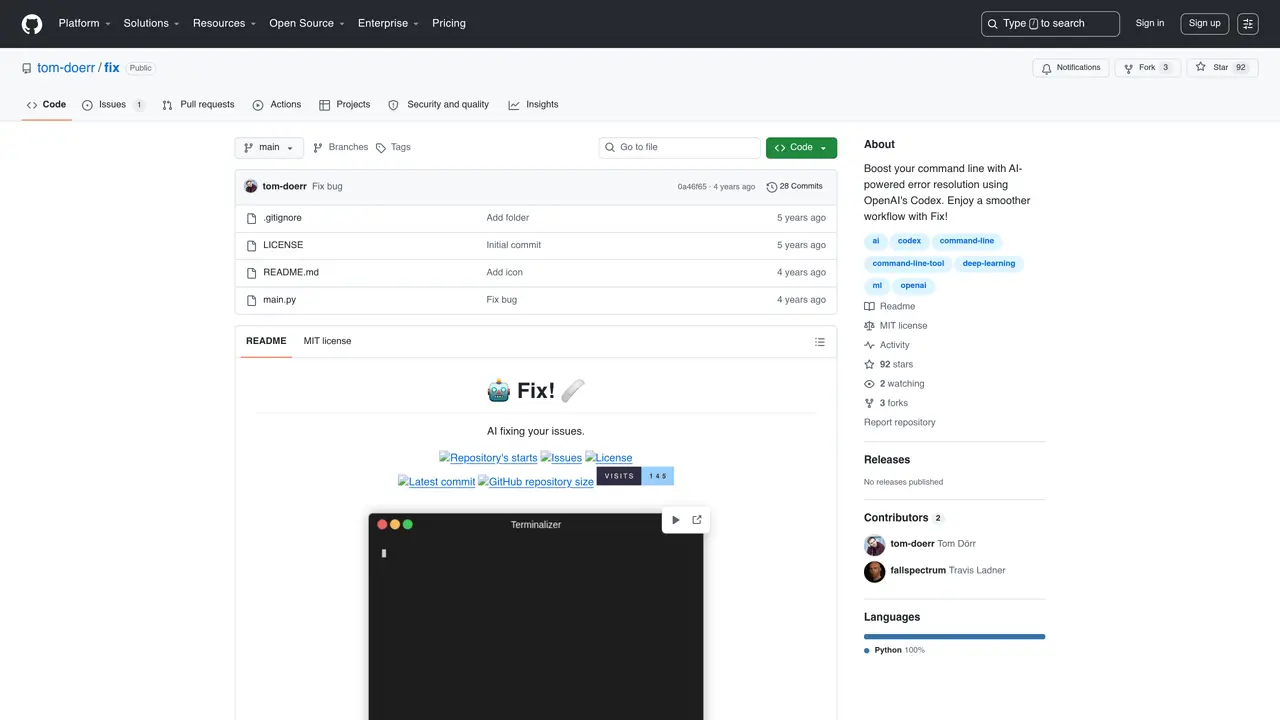Open the Platform navigation dropdown
This screenshot has width=1280, height=720.
click(x=84, y=23)
